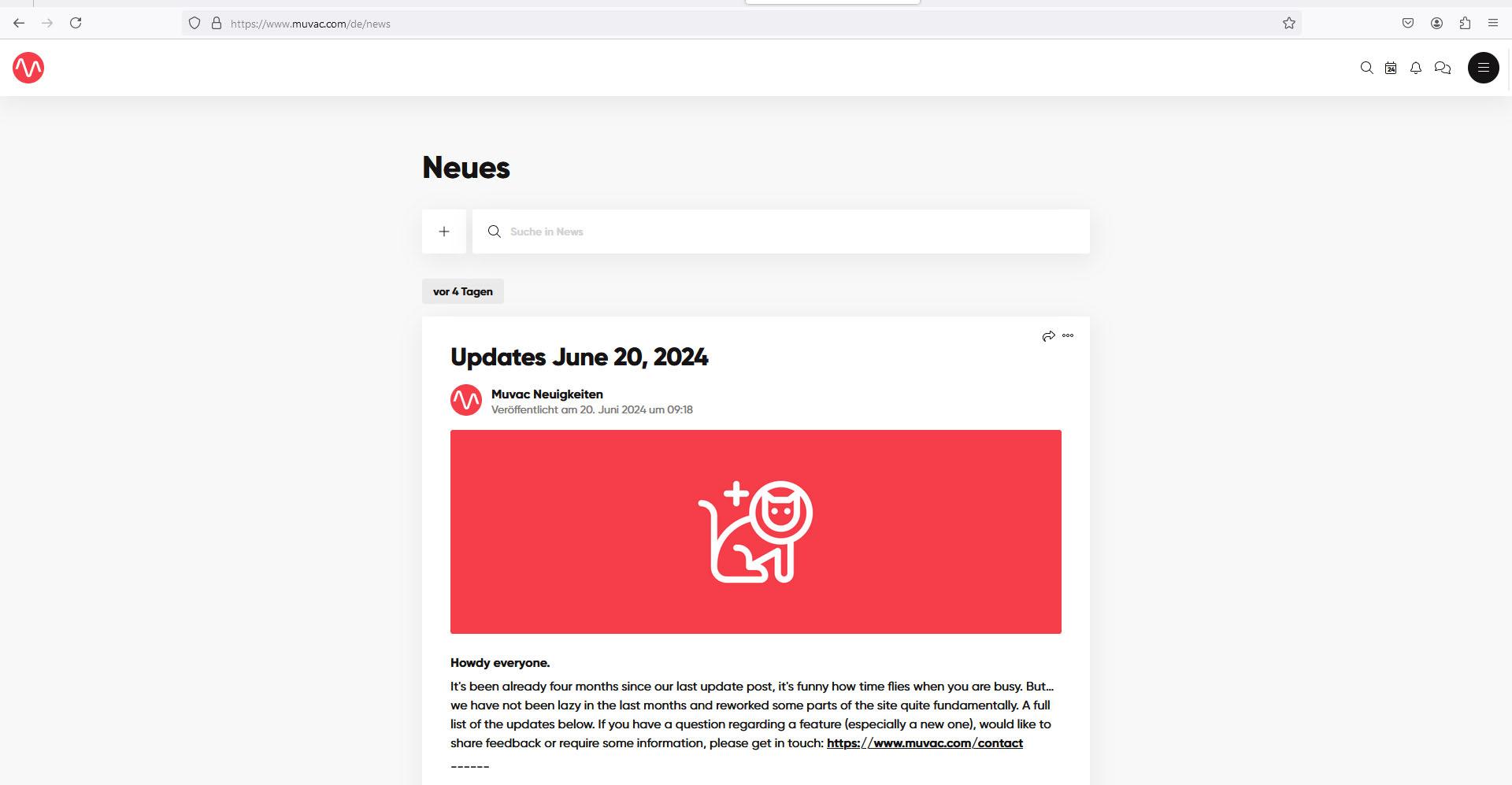Viewport: 1512px width, 785px height.
Task: Open the calendar icon in header
Action: tap(1391, 68)
